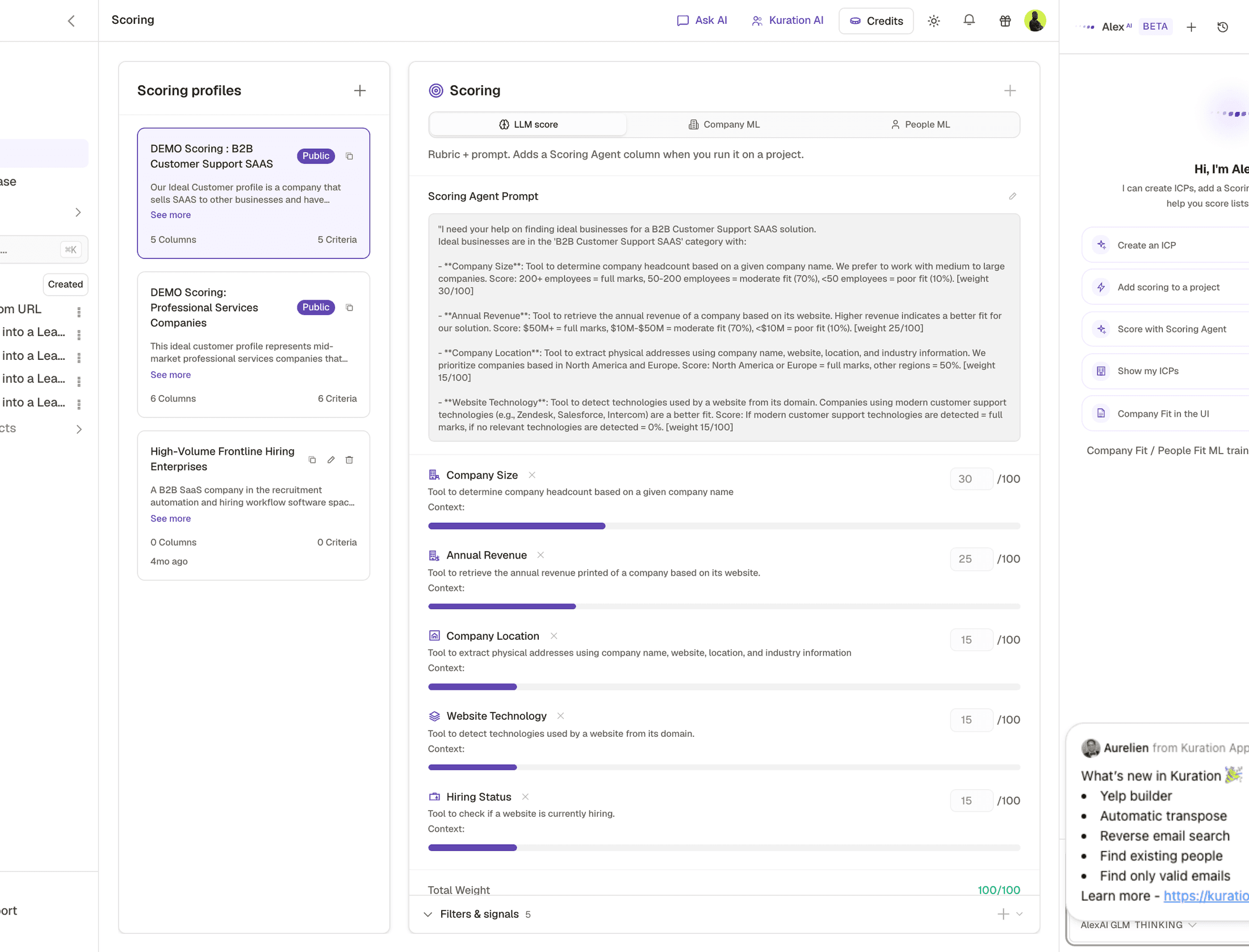Open Kuration link in What's new popup
The height and width of the screenshot is (952, 1249).
tap(1206, 896)
